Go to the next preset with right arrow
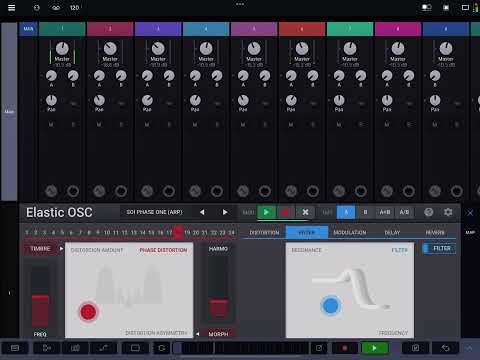The image size is (480, 360). click(x=225, y=212)
